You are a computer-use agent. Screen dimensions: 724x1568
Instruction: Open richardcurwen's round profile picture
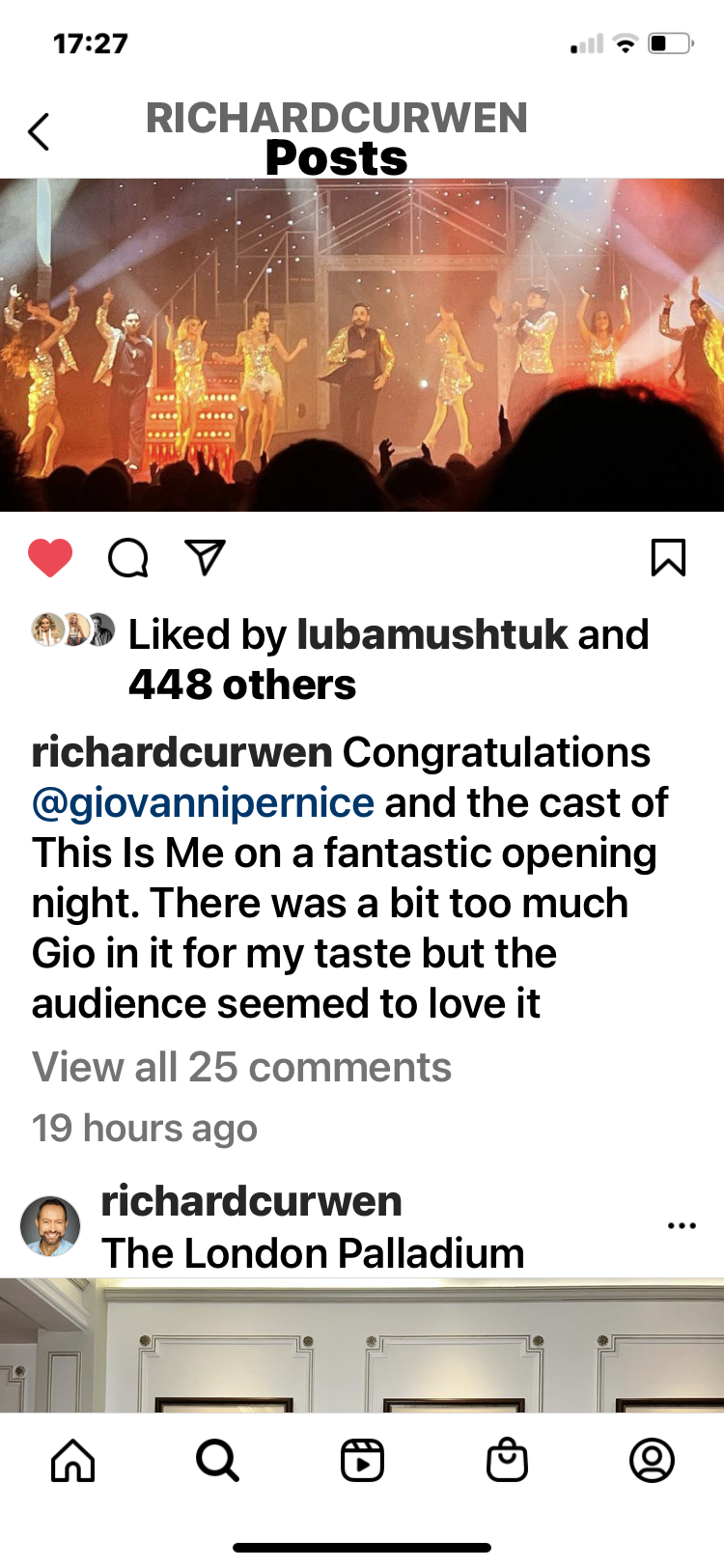point(50,1226)
